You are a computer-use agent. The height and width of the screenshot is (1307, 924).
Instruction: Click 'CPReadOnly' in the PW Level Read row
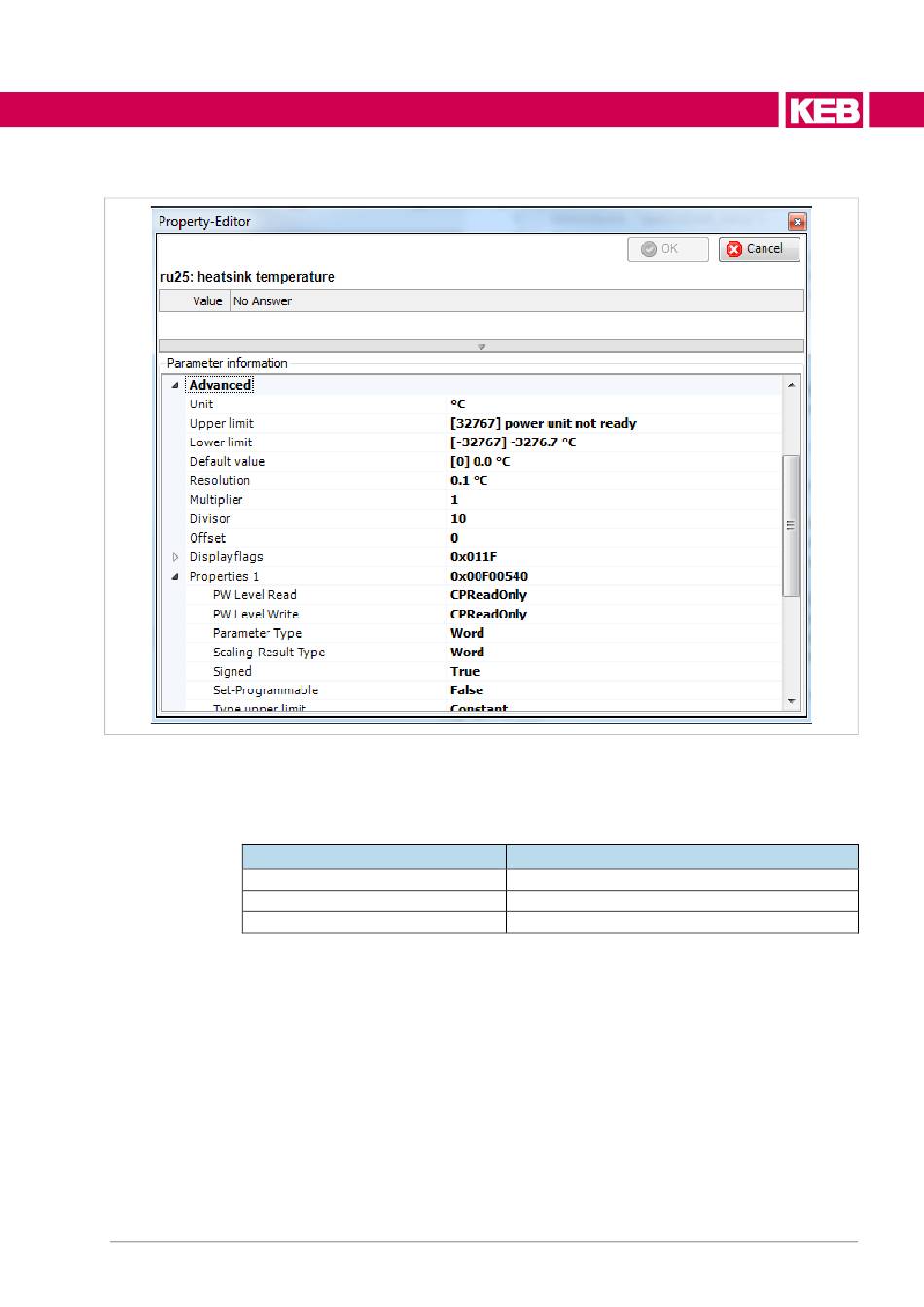488,595
